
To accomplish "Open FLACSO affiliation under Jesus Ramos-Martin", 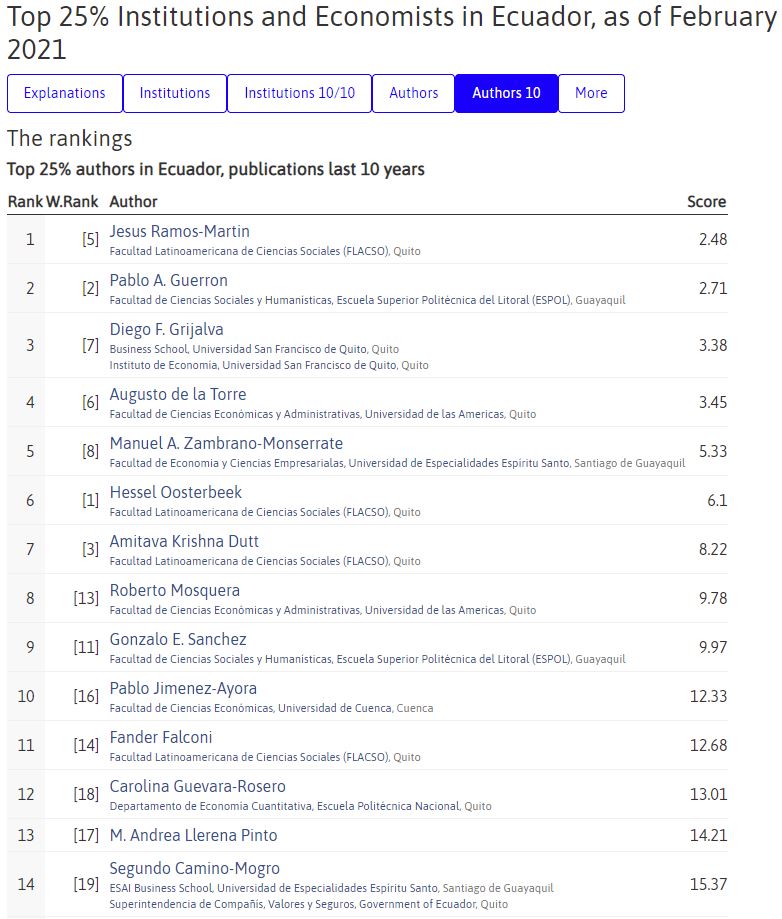I will pyautogui.click(x=249, y=251).
